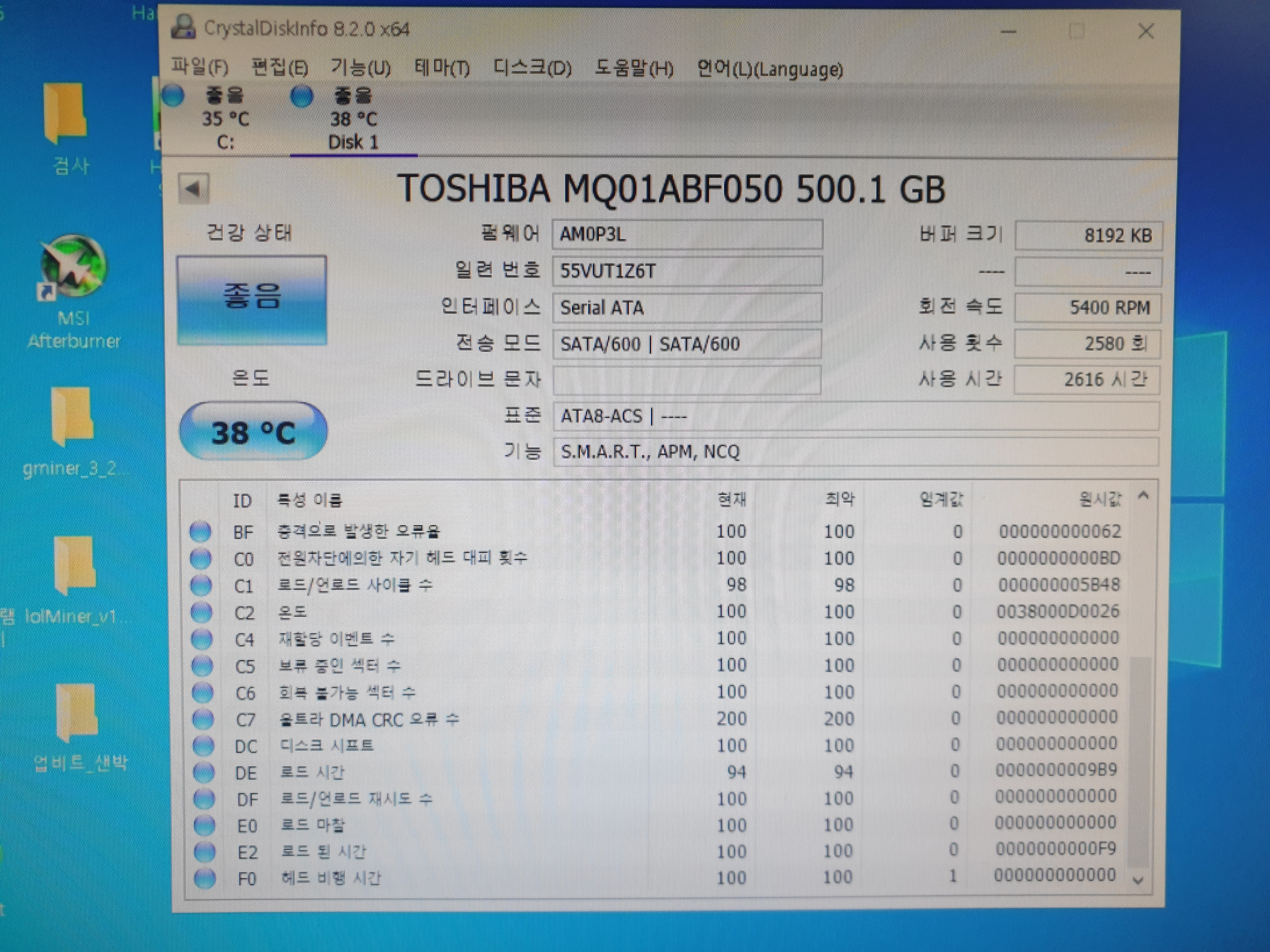Click the empty drive letter field
Viewport: 1270px width, 952px height.
[x=687, y=380]
